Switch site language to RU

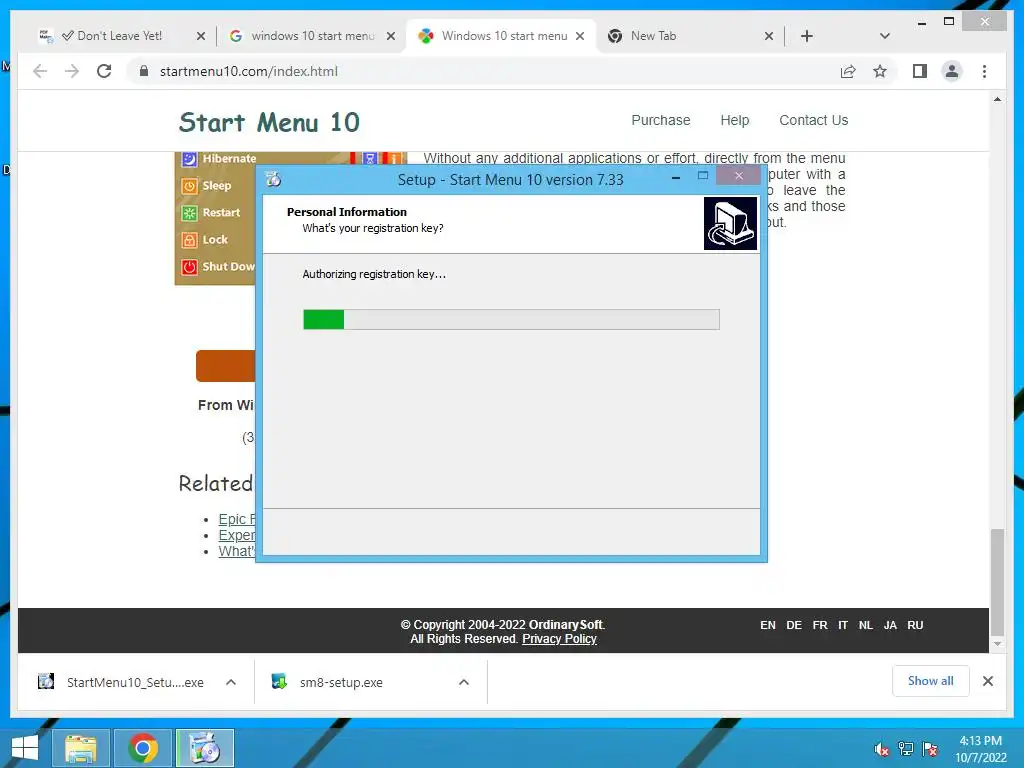click(x=916, y=625)
